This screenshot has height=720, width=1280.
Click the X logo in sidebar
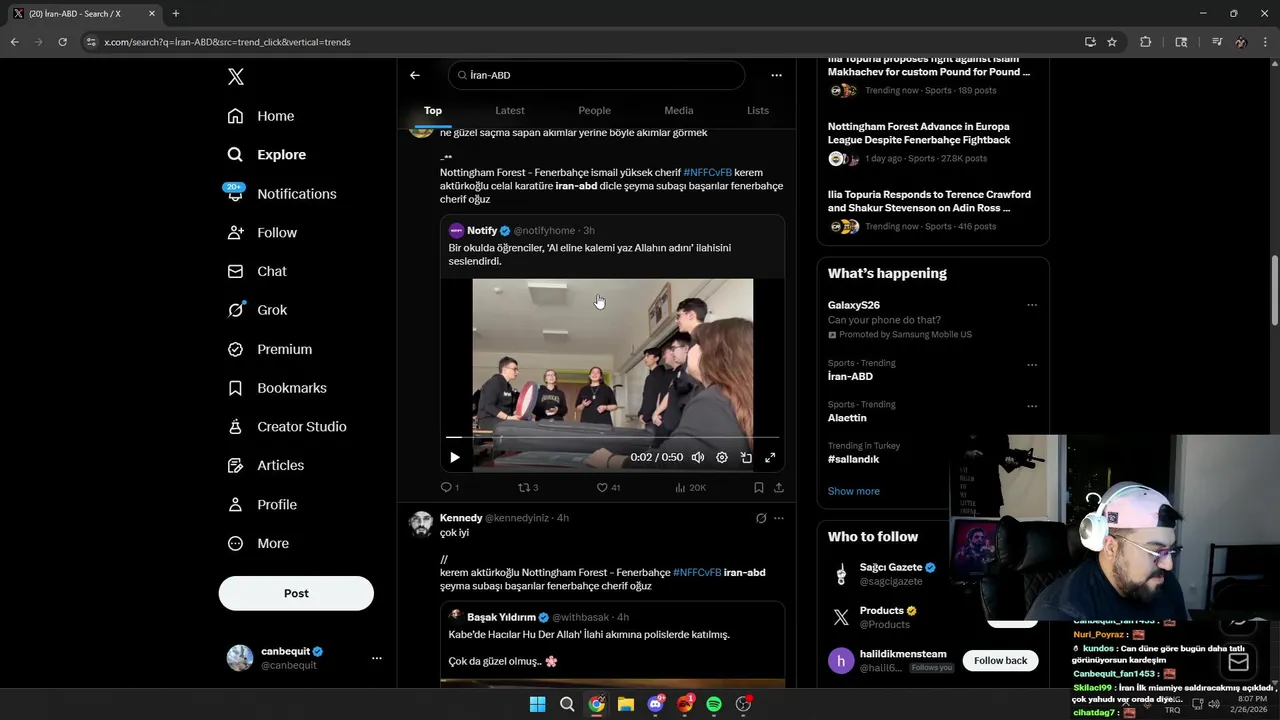pyautogui.click(x=235, y=77)
